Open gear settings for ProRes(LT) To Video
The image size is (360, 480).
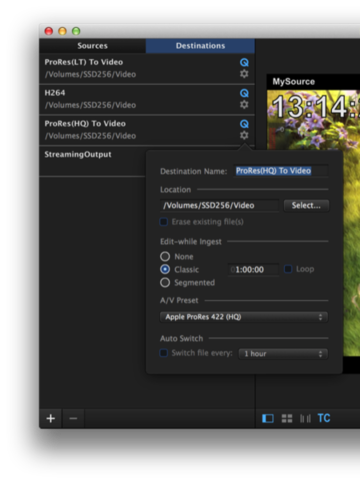(244, 74)
